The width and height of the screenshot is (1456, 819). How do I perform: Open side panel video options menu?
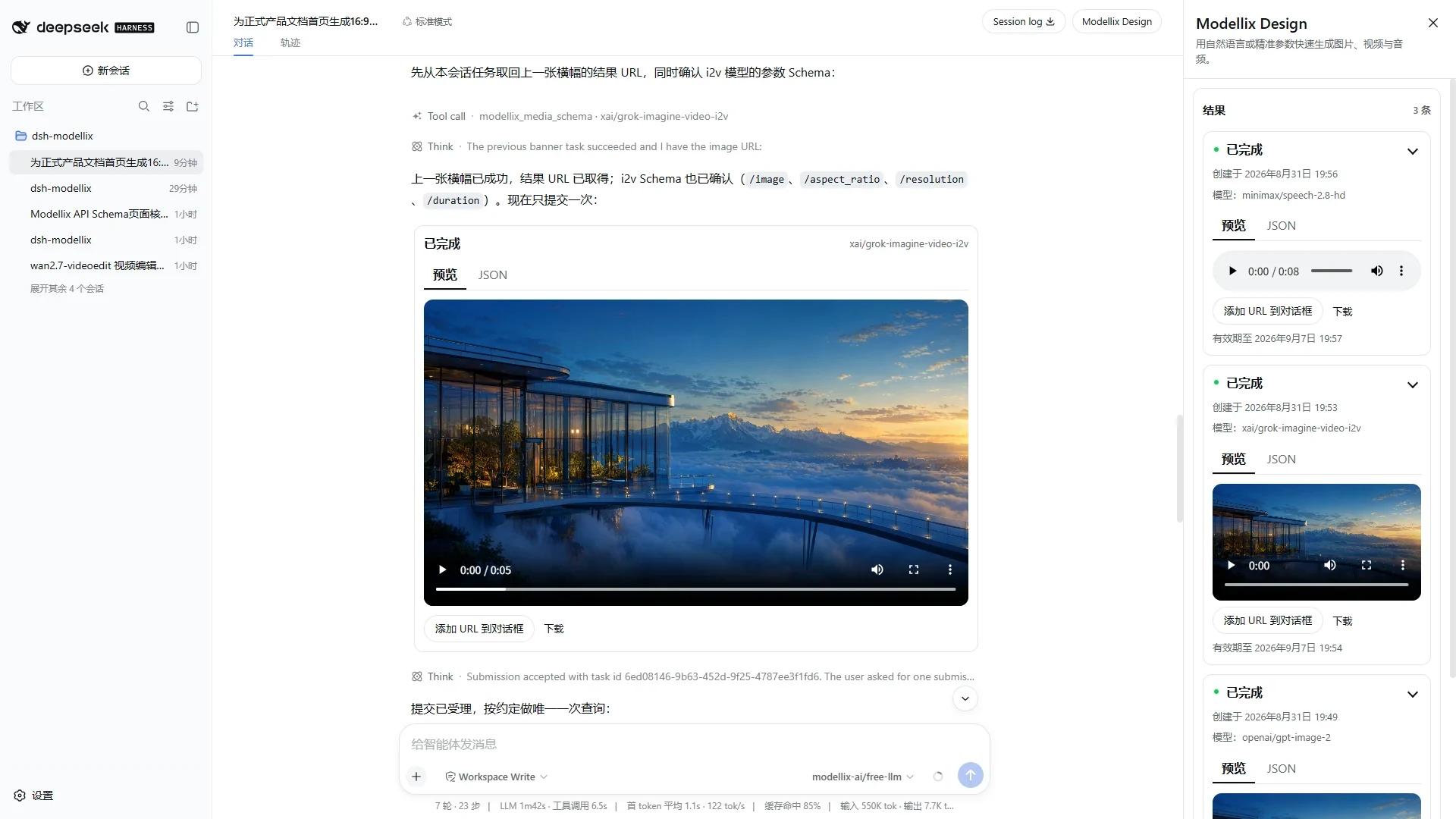click(1403, 566)
